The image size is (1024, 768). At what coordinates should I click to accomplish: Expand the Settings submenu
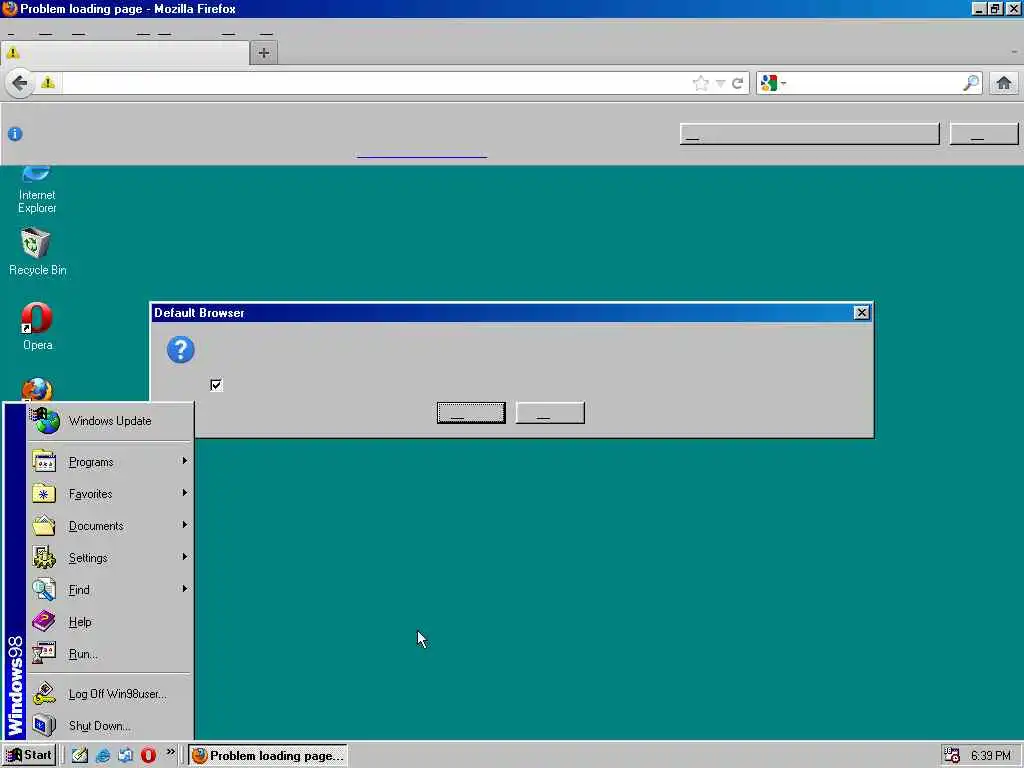pos(110,558)
